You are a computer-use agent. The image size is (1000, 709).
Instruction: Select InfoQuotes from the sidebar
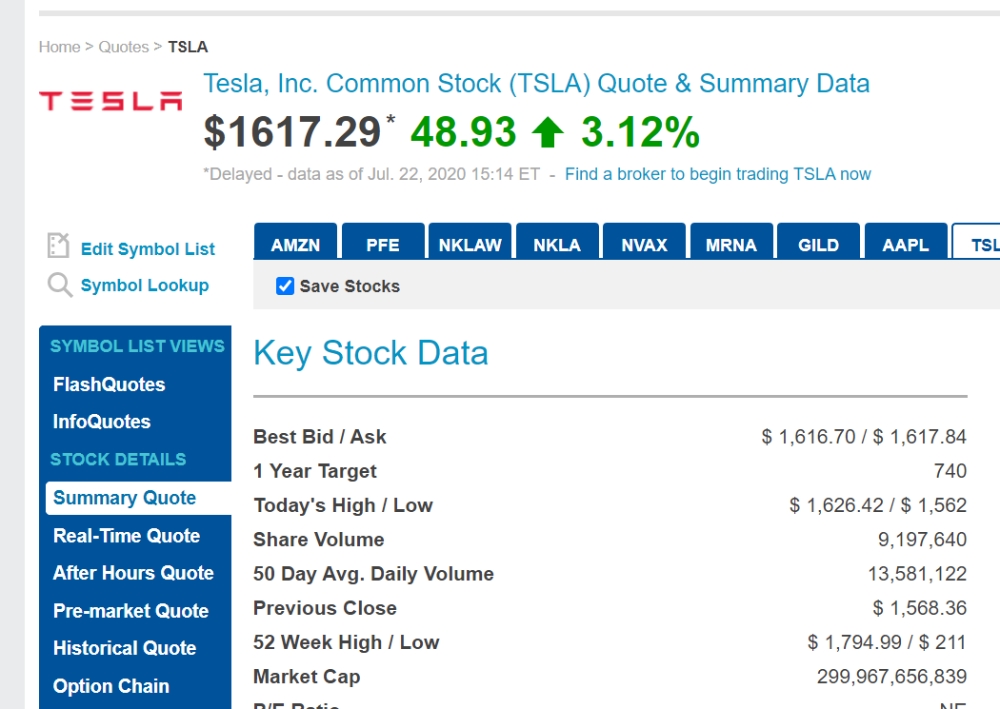102,421
